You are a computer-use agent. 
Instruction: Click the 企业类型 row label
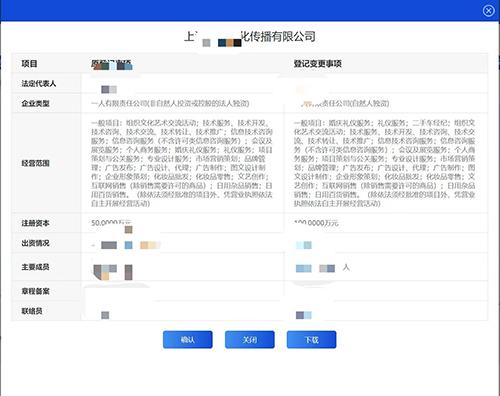tap(36, 103)
